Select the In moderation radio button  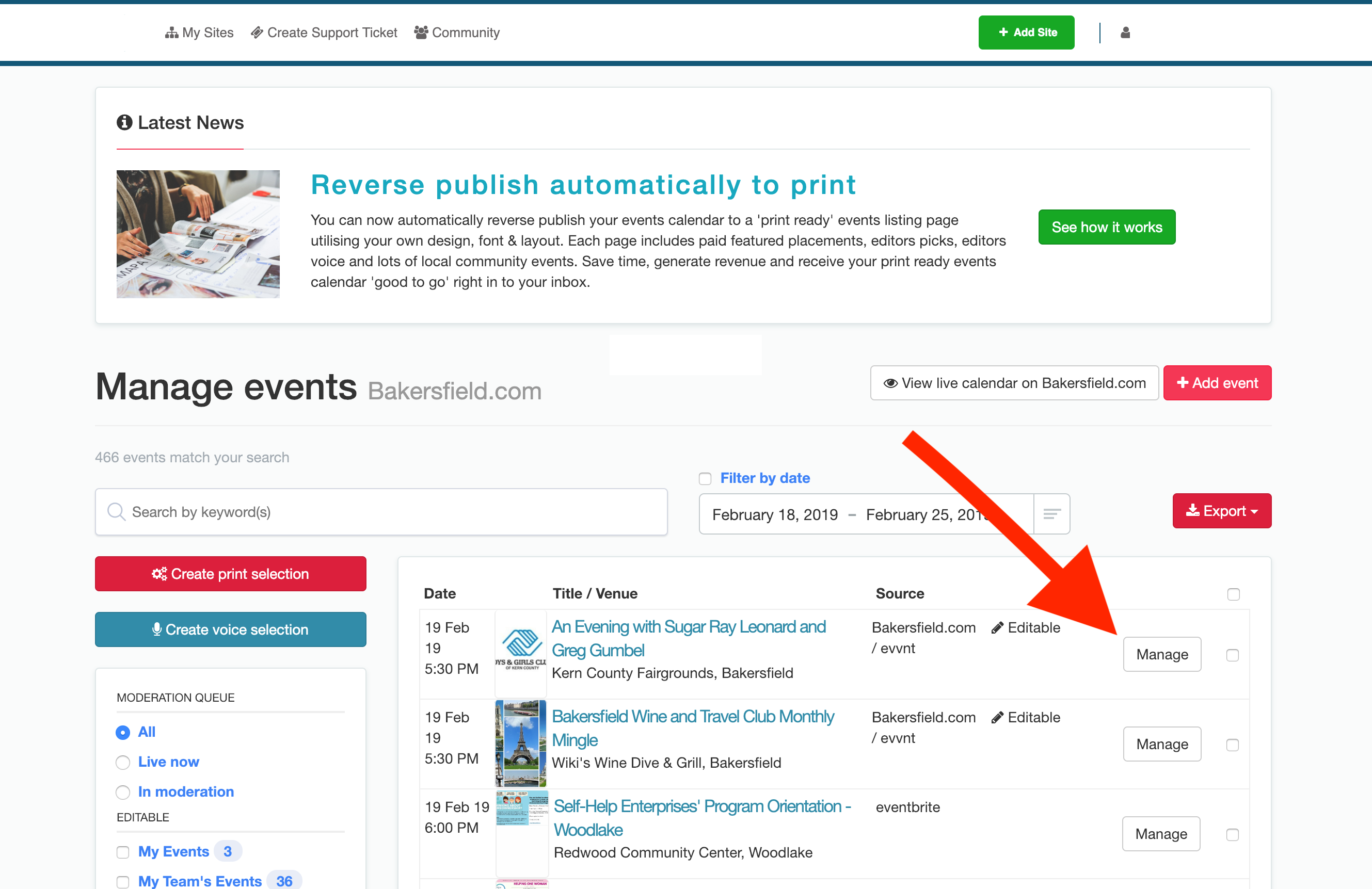123,792
